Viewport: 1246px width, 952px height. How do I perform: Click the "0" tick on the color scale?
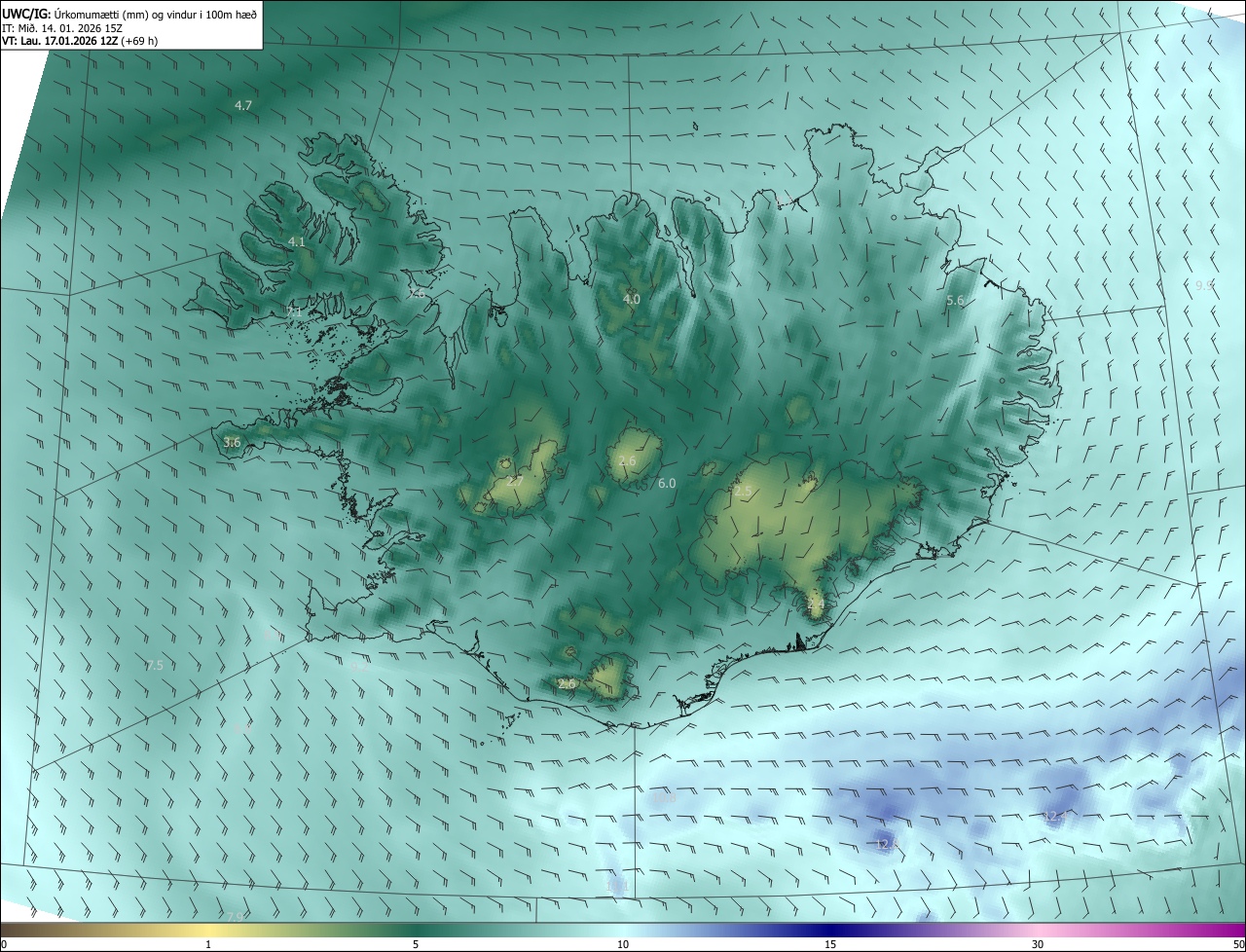click(4, 944)
